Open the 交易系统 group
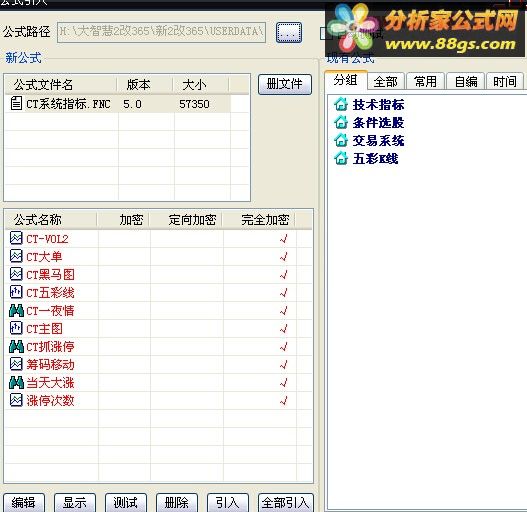Image resolution: width=527 pixels, height=512 pixels. pos(378,141)
